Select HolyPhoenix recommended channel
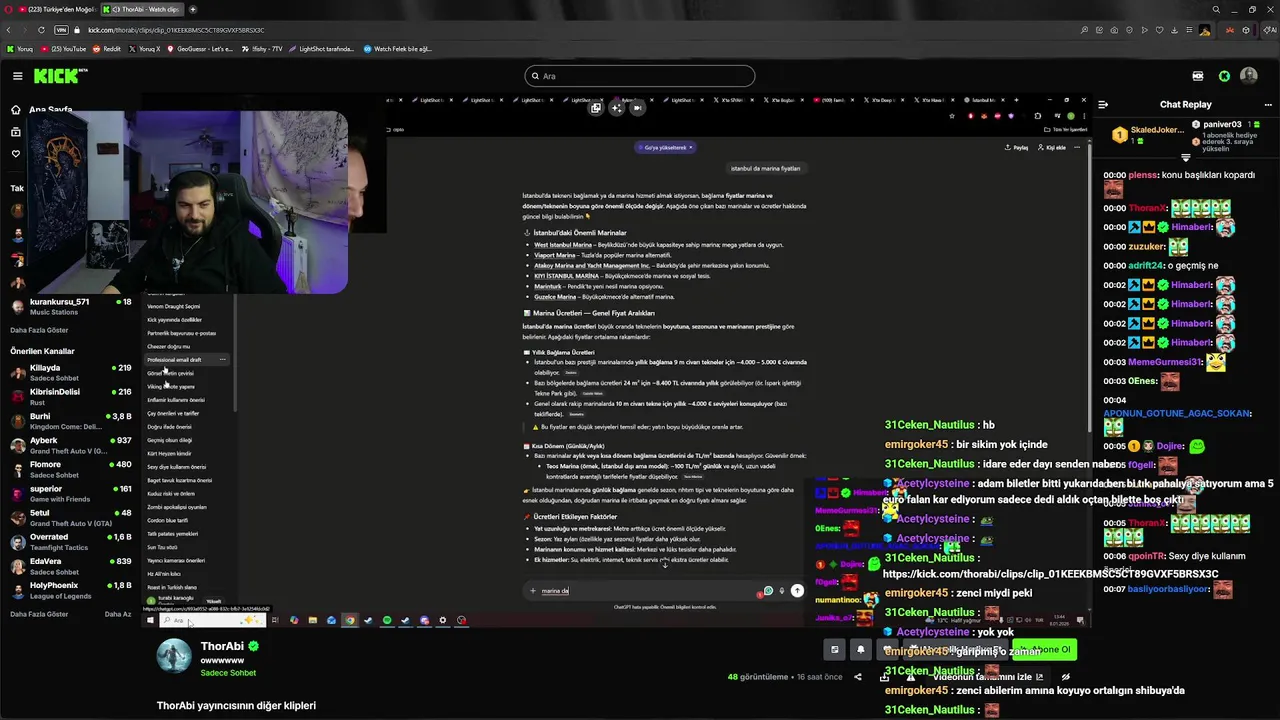This screenshot has width=1280, height=720. pyautogui.click(x=70, y=590)
